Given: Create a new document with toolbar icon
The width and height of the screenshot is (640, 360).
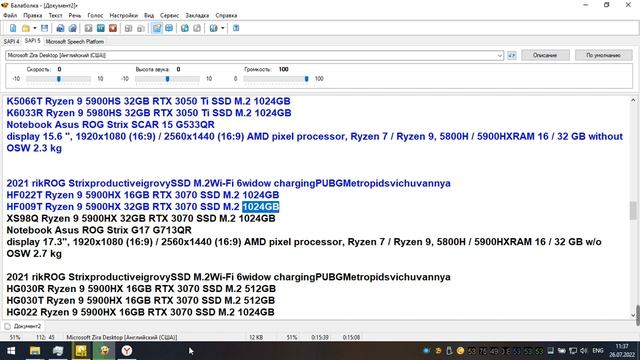Looking at the screenshot, I should coord(13,28).
